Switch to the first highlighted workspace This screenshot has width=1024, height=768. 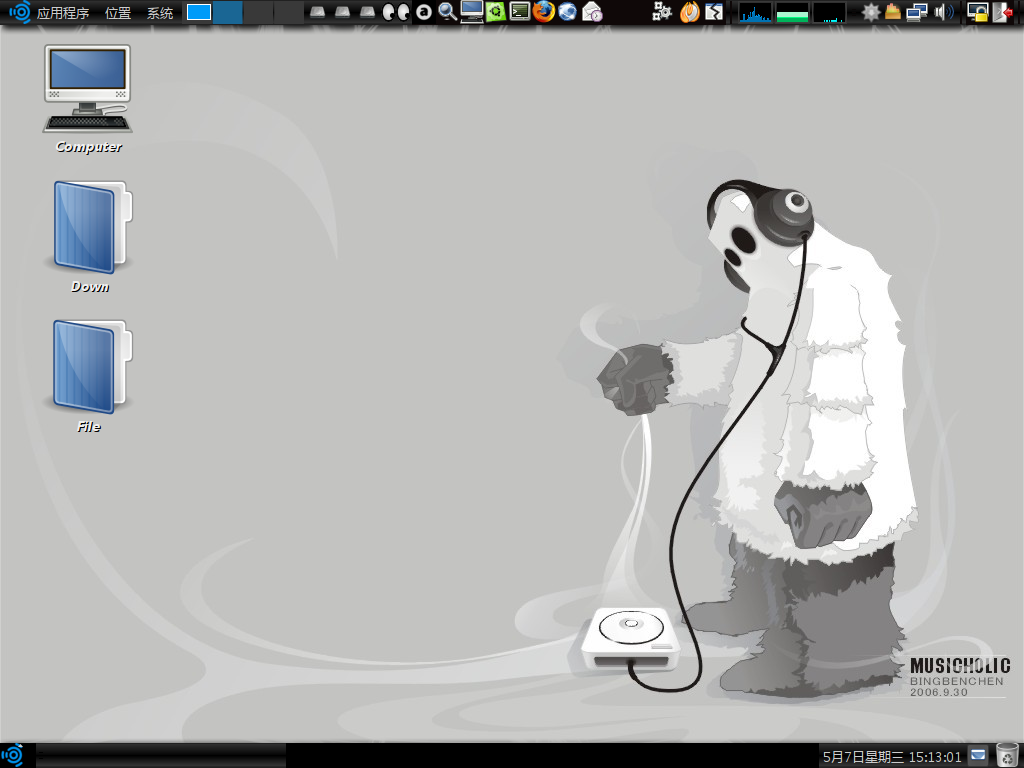click(x=199, y=12)
